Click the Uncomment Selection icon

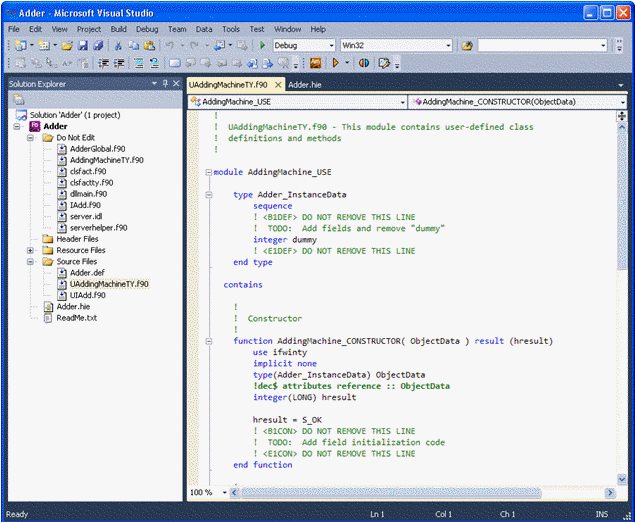click(154, 63)
